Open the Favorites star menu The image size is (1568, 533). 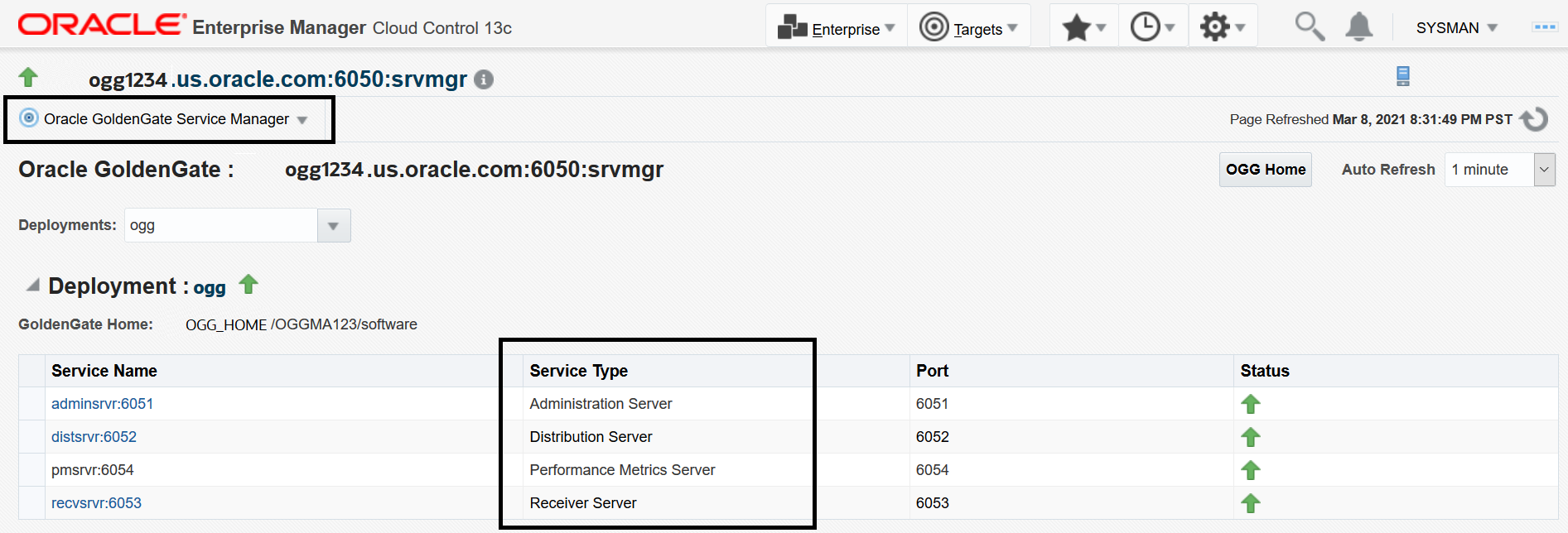pyautogui.click(x=1083, y=28)
